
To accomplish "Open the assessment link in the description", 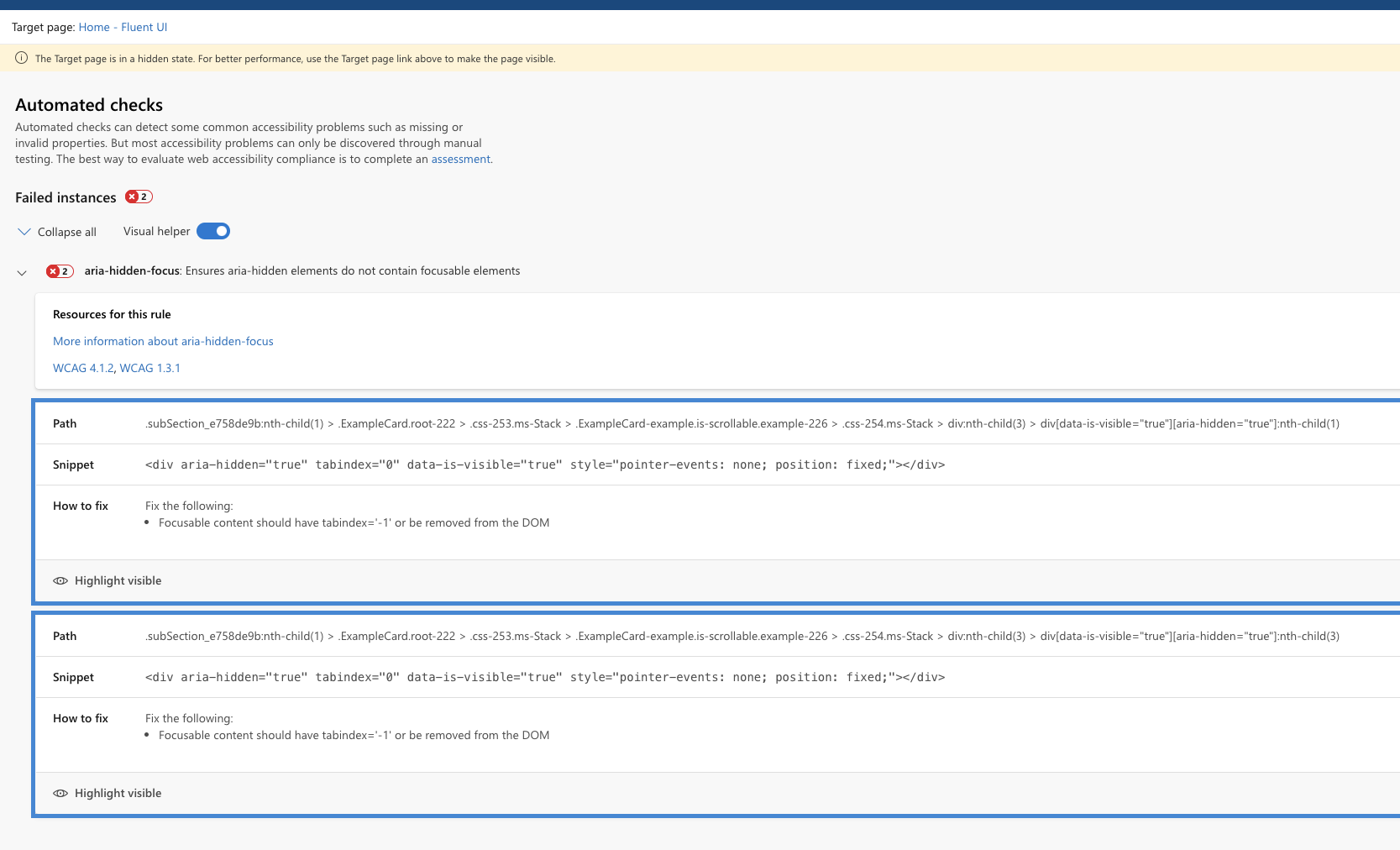I will (460, 159).
